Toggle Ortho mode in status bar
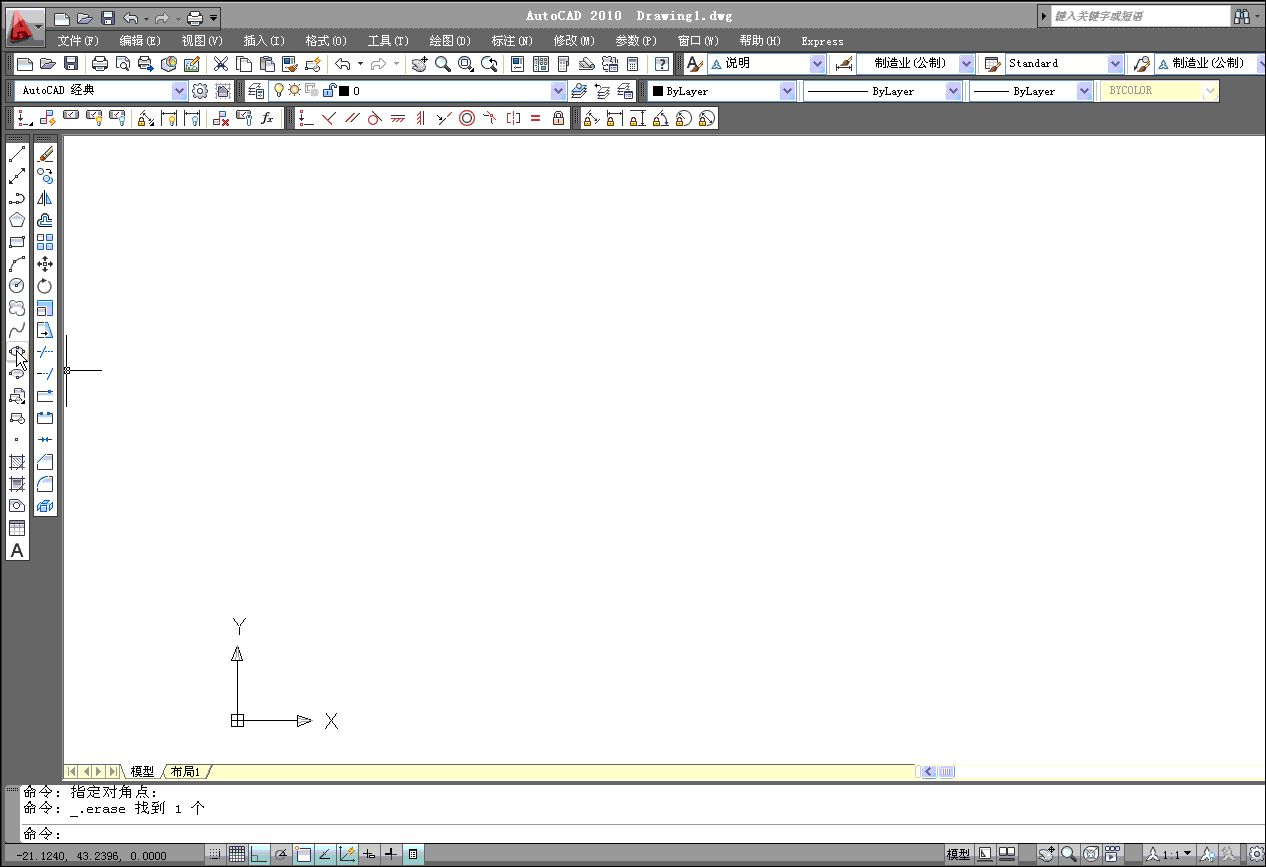 [259, 854]
